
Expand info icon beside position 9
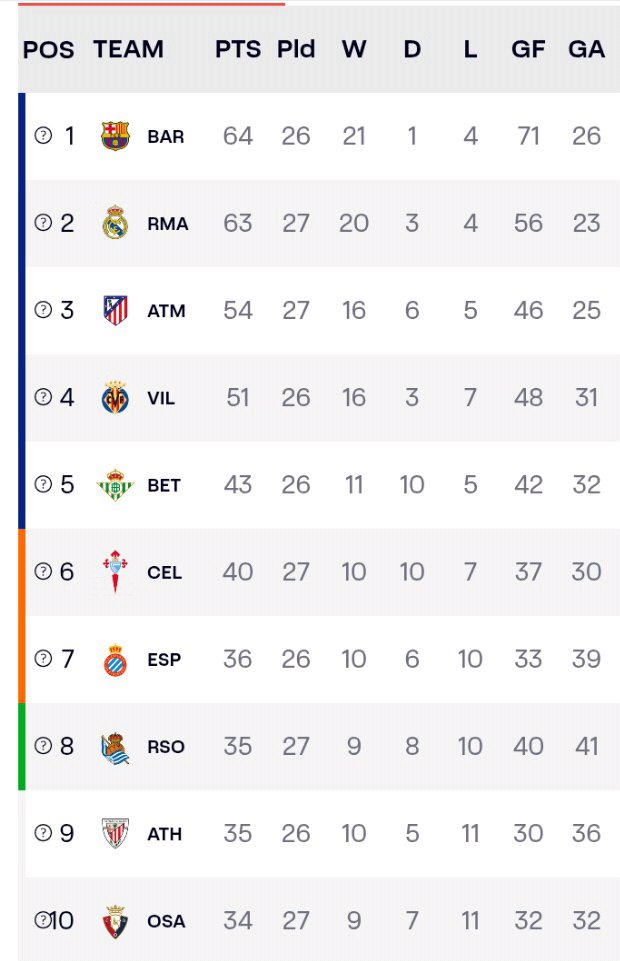pyautogui.click(x=43, y=834)
